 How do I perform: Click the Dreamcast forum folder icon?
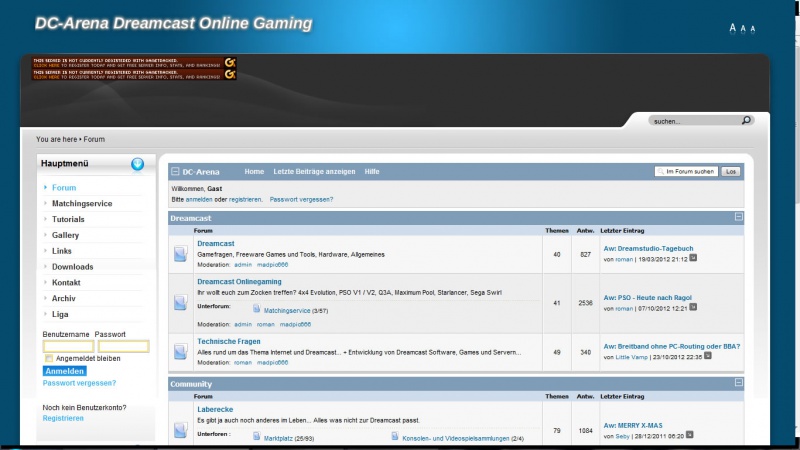[180, 254]
